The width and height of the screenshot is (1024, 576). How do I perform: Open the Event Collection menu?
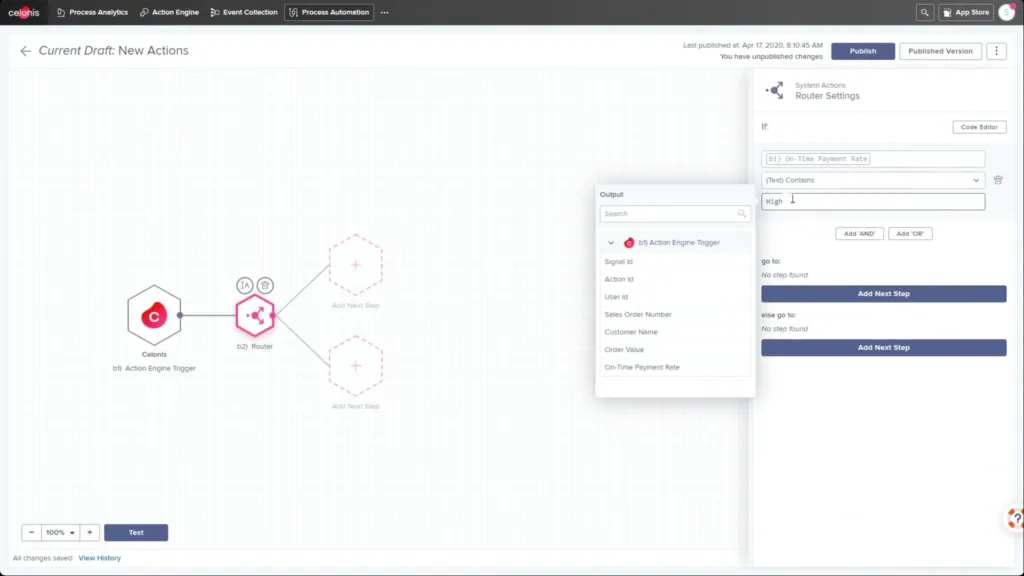click(244, 12)
